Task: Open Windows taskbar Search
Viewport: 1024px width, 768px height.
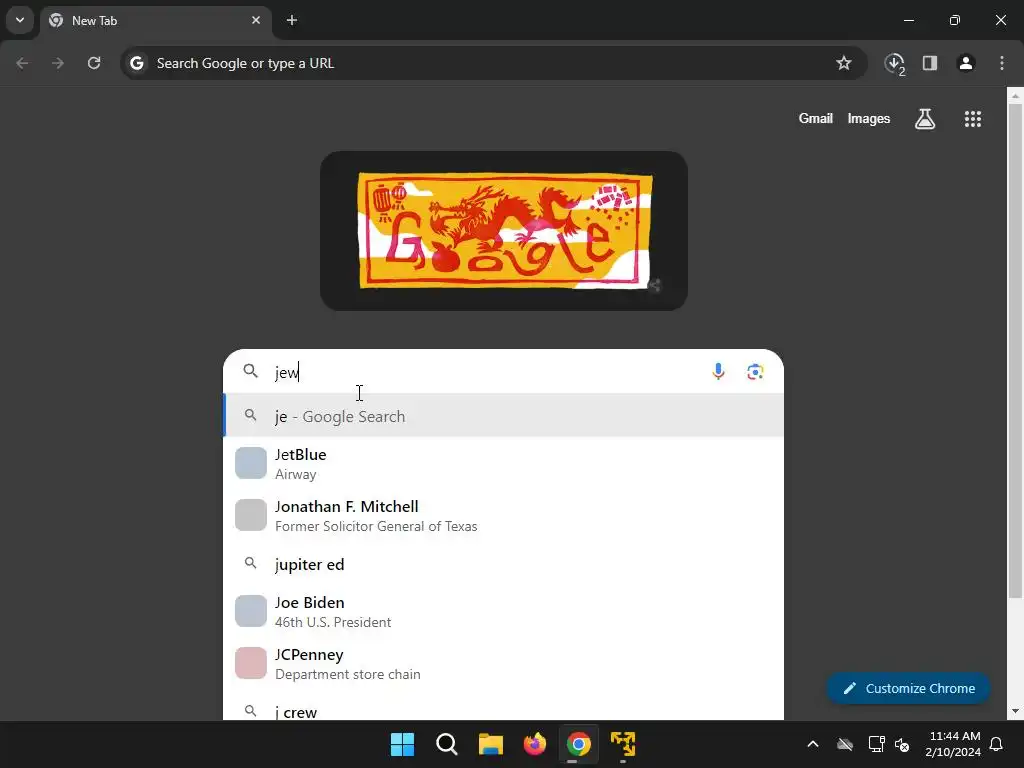Action: (x=447, y=744)
